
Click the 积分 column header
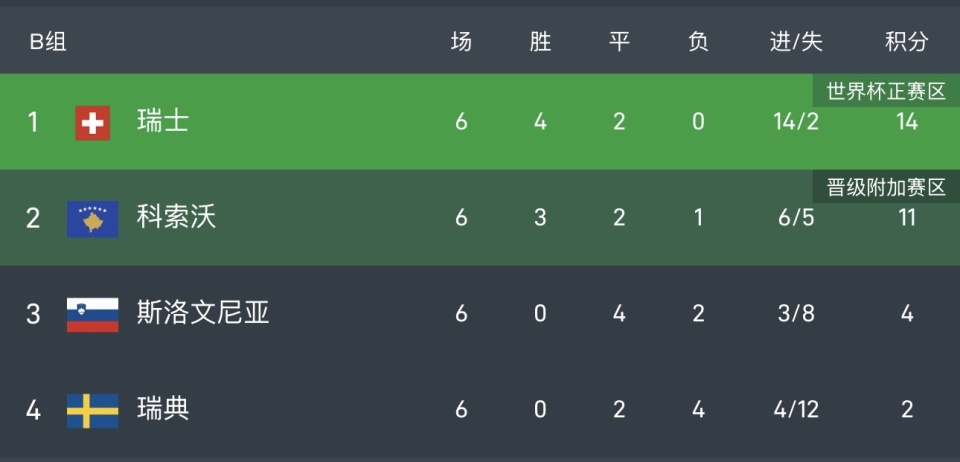[906, 42]
